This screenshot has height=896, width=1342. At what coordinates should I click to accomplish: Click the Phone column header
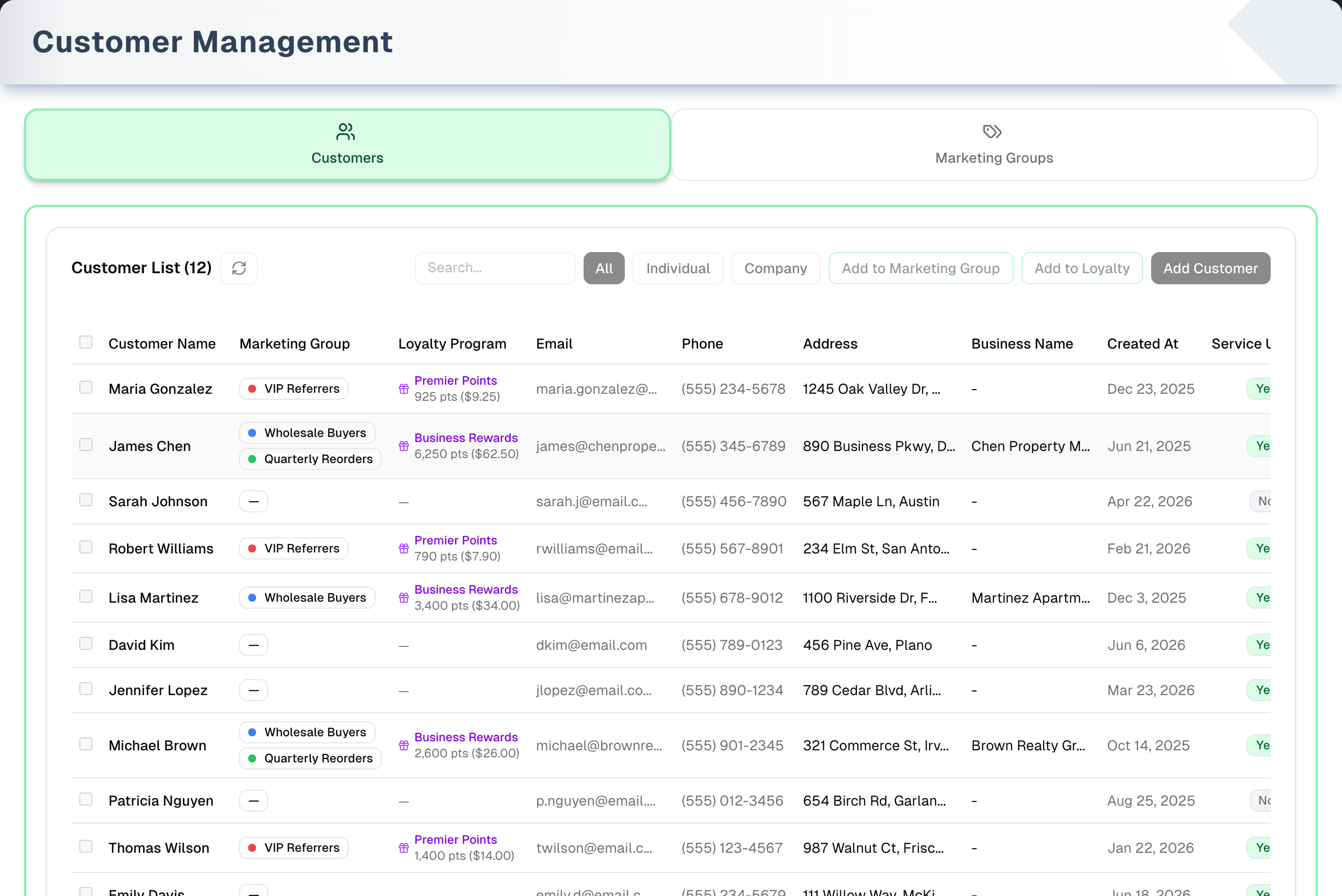click(x=702, y=344)
